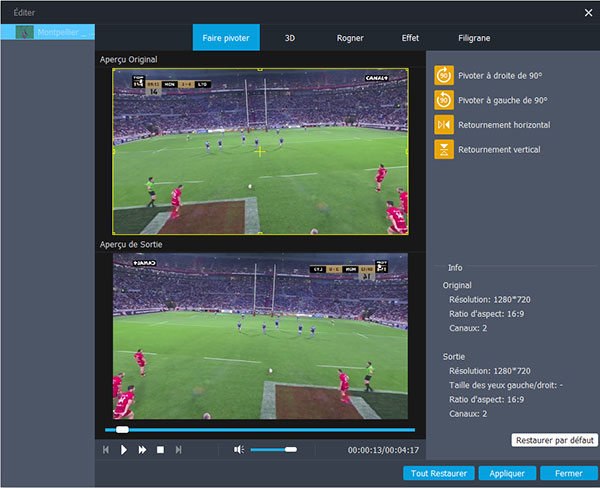This screenshot has width=600, height=488.
Task: Skip to the next frame
Action: tap(179, 450)
